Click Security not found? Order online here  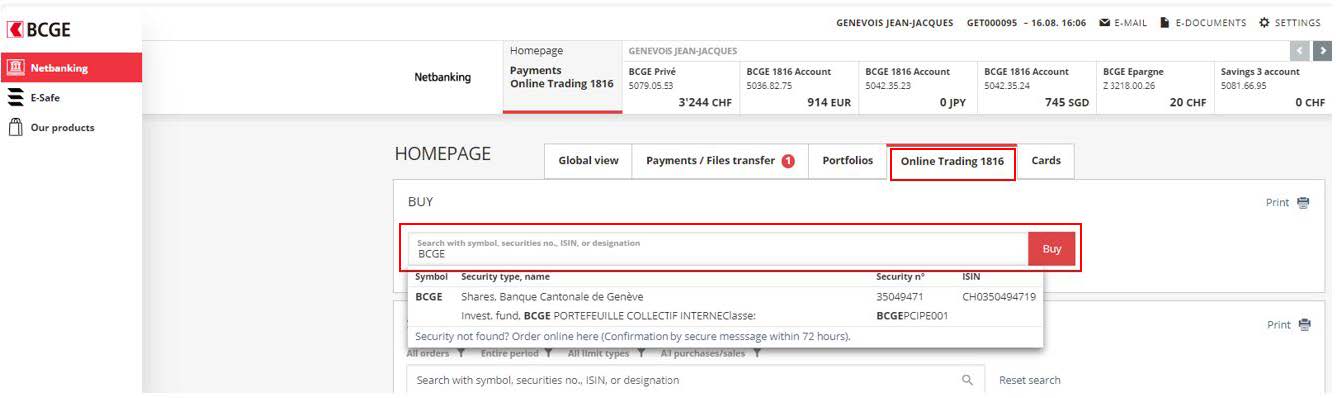click(x=632, y=336)
